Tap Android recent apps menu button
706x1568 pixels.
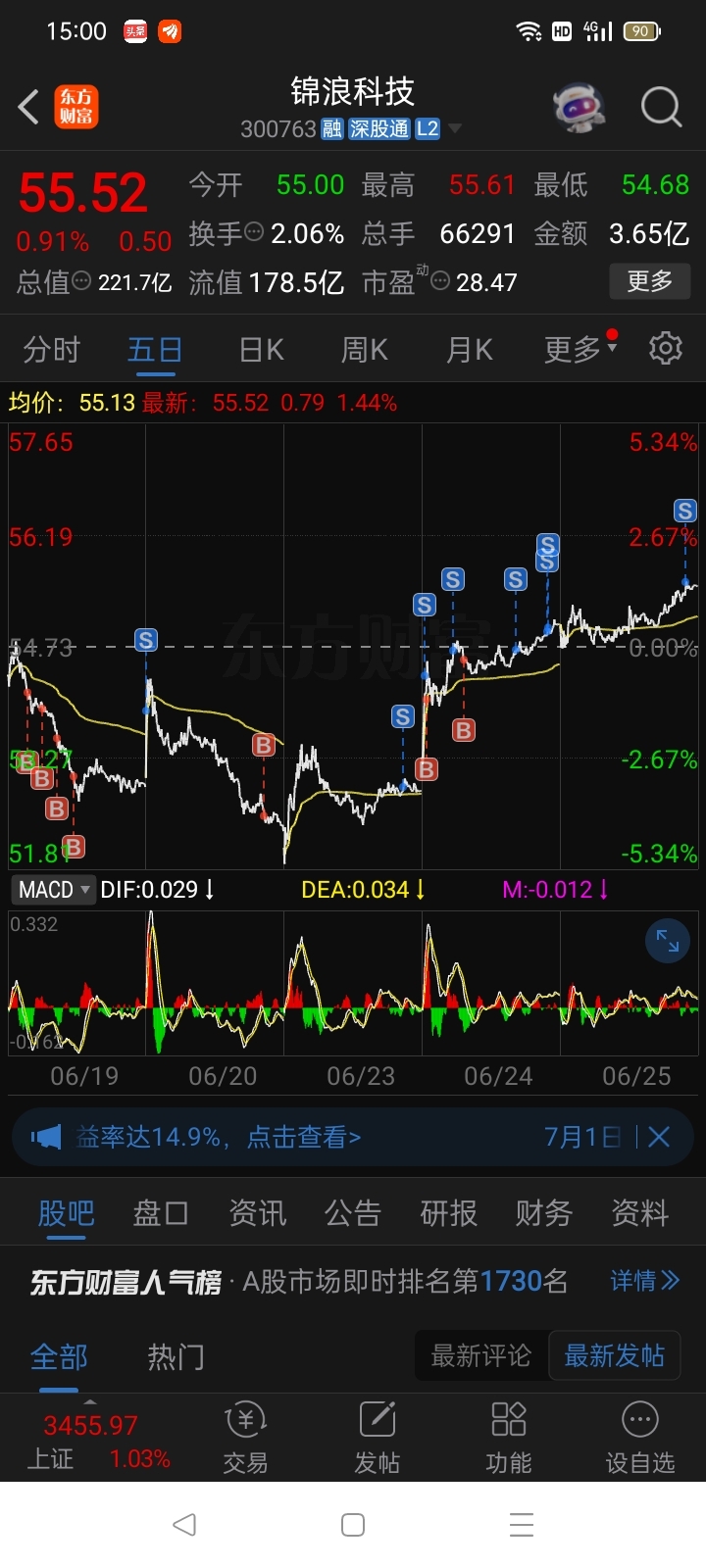pyautogui.click(x=522, y=1525)
